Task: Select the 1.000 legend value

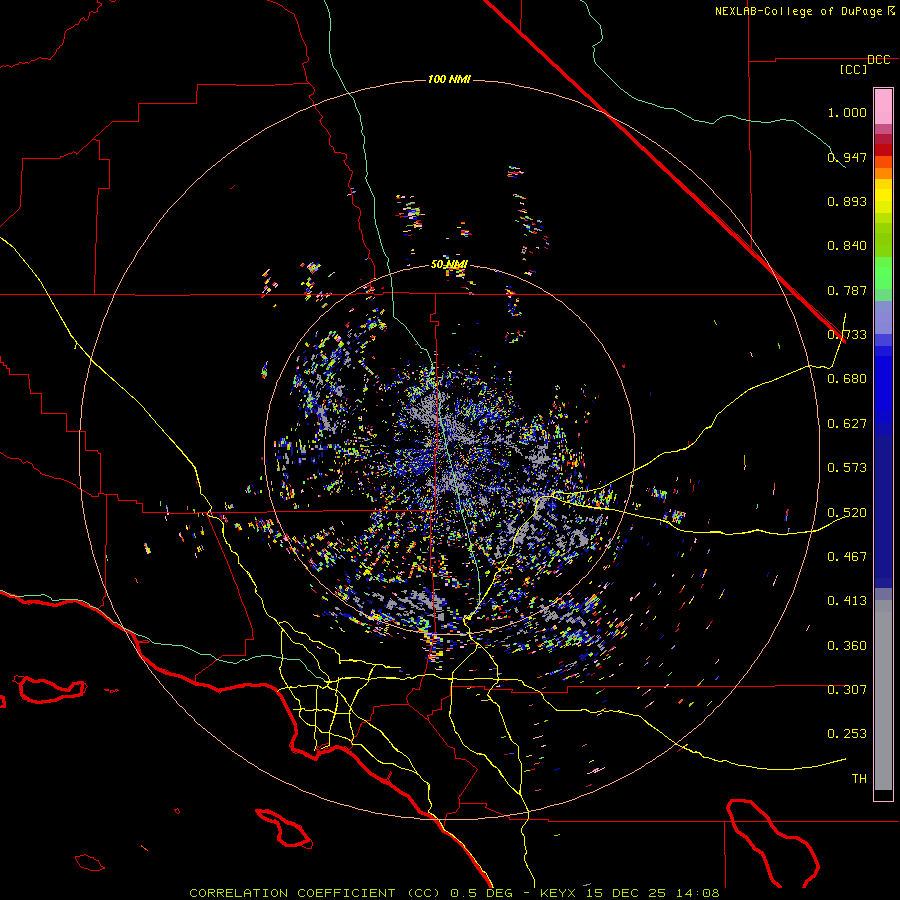Action: [x=847, y=112]
